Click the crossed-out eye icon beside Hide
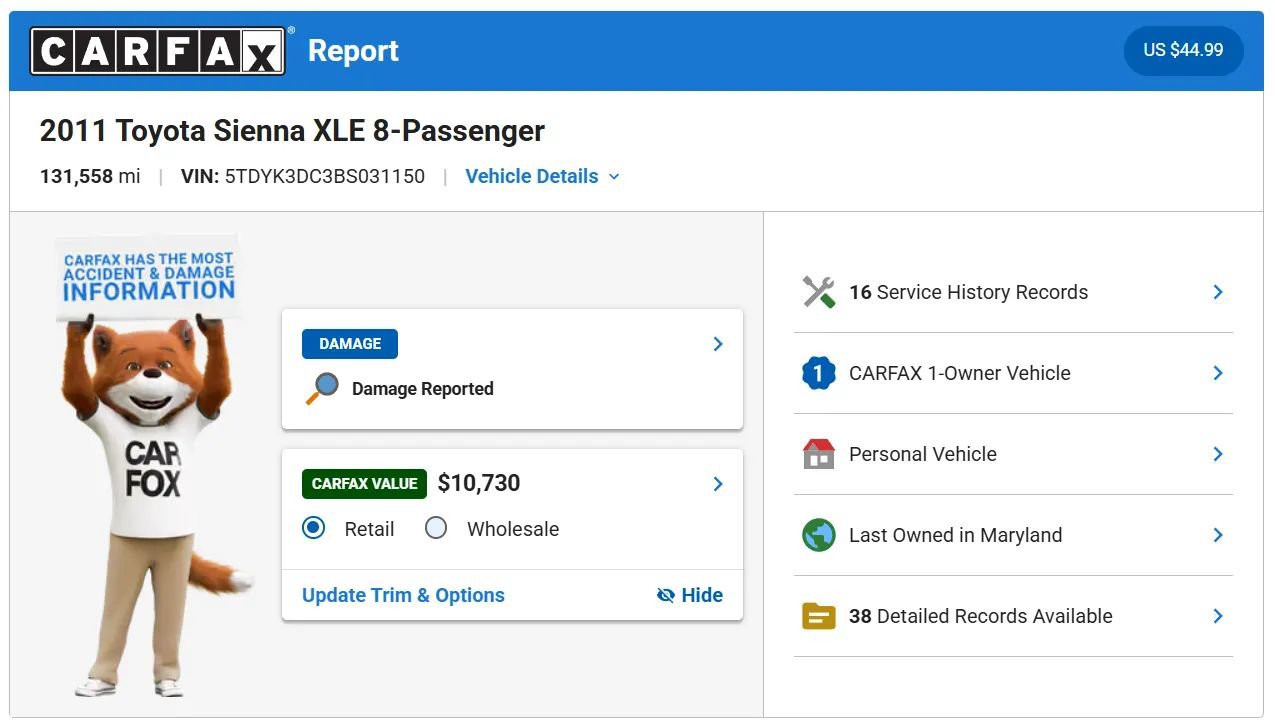Screen dimensions: 1275x728 coord(665,595)
